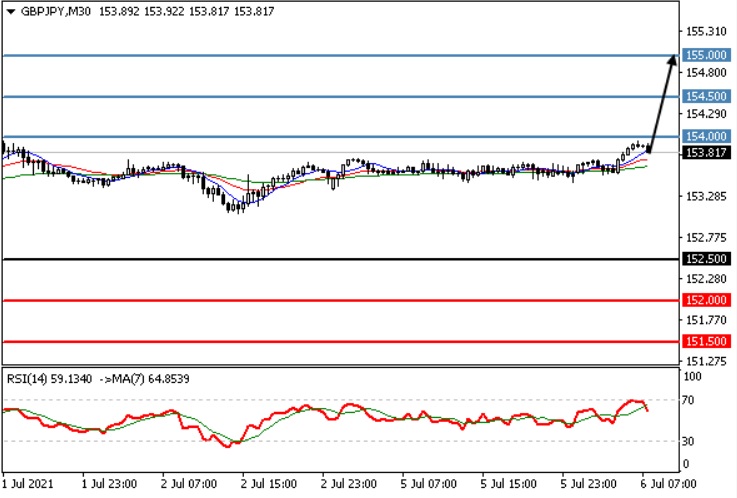Select the 6 Jul 07:00 time label

click(x=668, y=483)
